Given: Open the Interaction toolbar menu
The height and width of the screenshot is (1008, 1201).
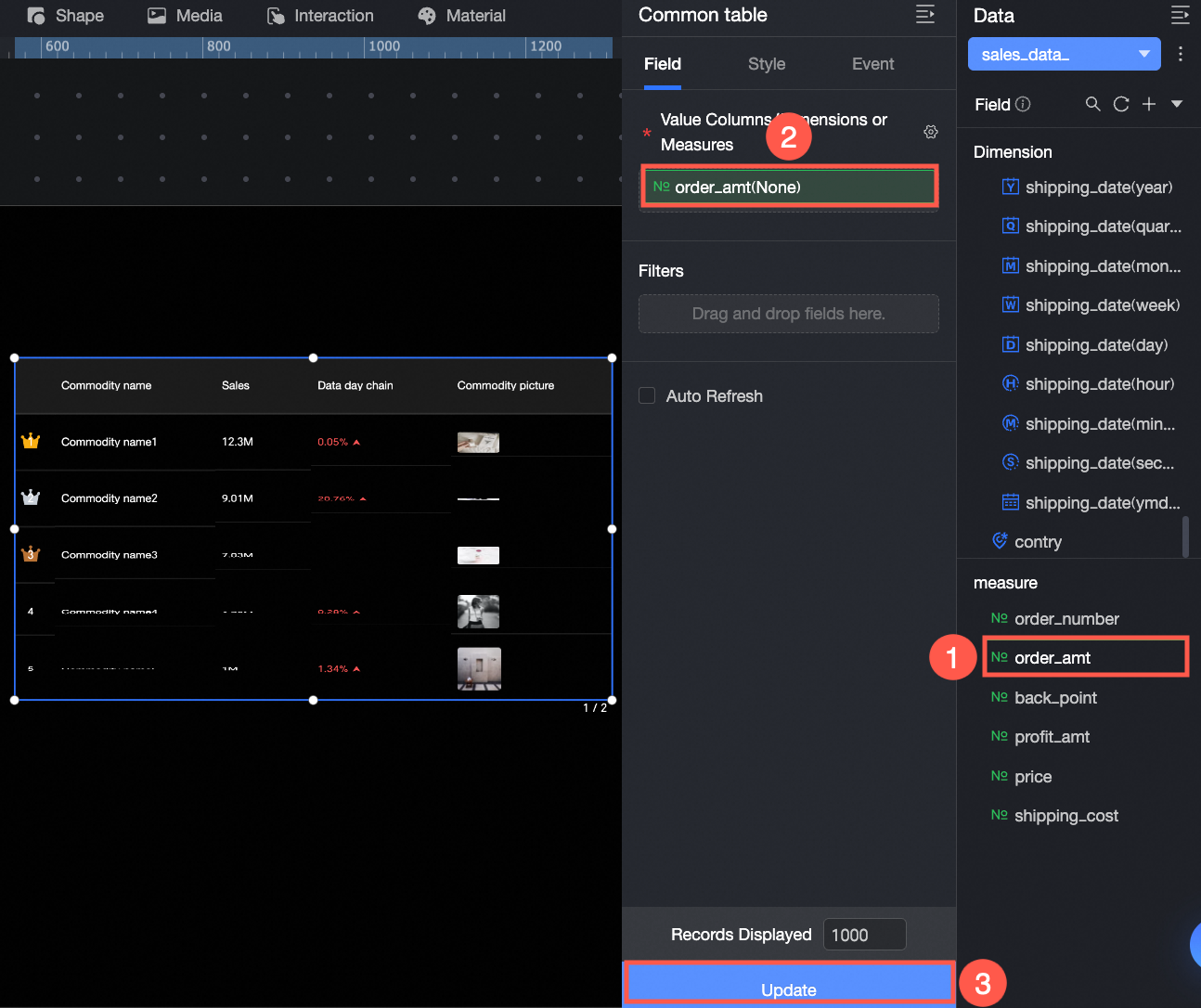Looking at the screenshot, I should 320,16.
